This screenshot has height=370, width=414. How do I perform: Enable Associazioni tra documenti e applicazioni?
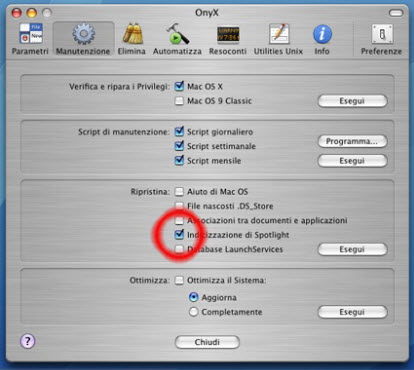pos(179,220)
